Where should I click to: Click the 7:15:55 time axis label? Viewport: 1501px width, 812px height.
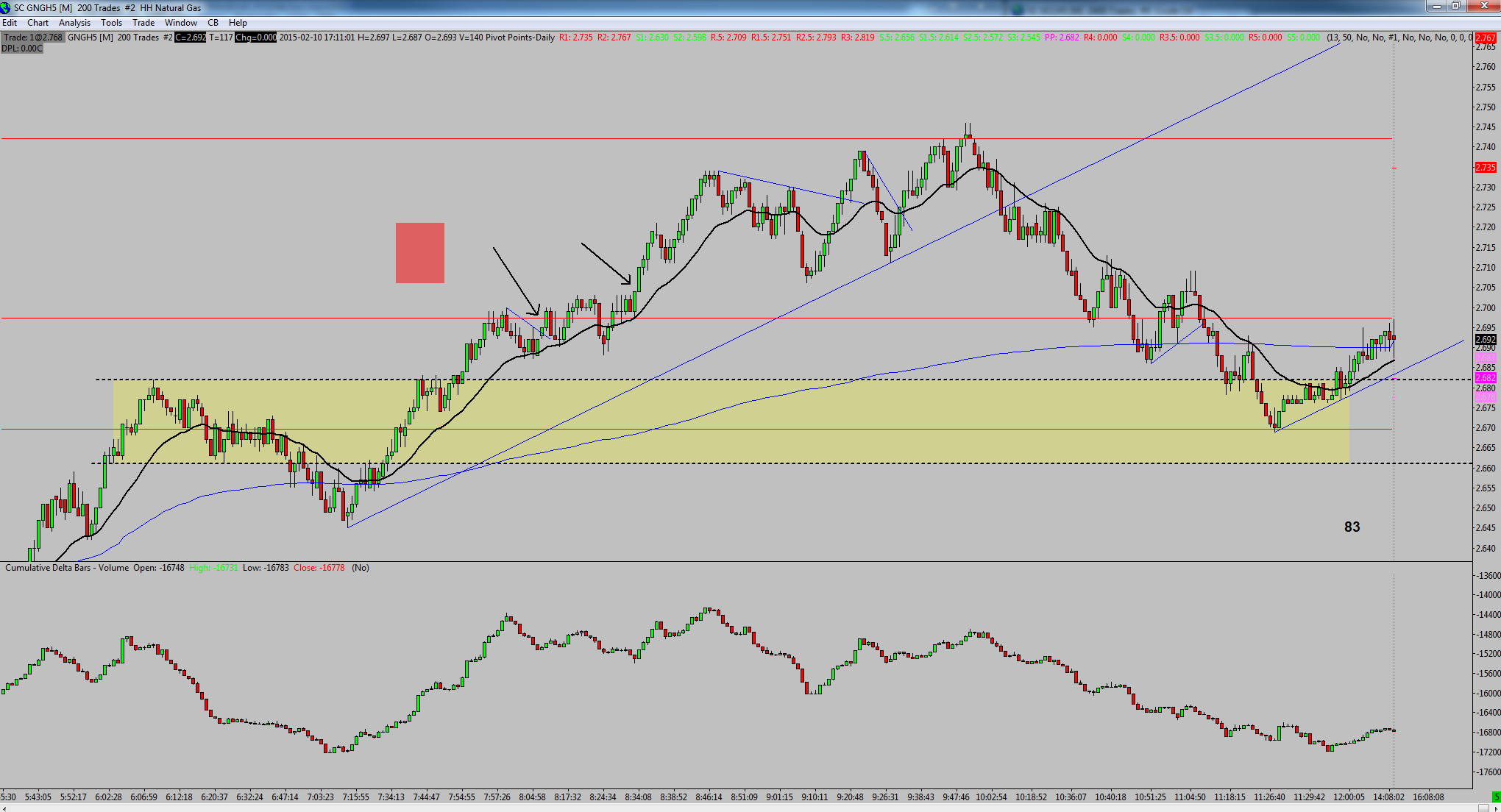pyautogui.click(x=355, y=797)
